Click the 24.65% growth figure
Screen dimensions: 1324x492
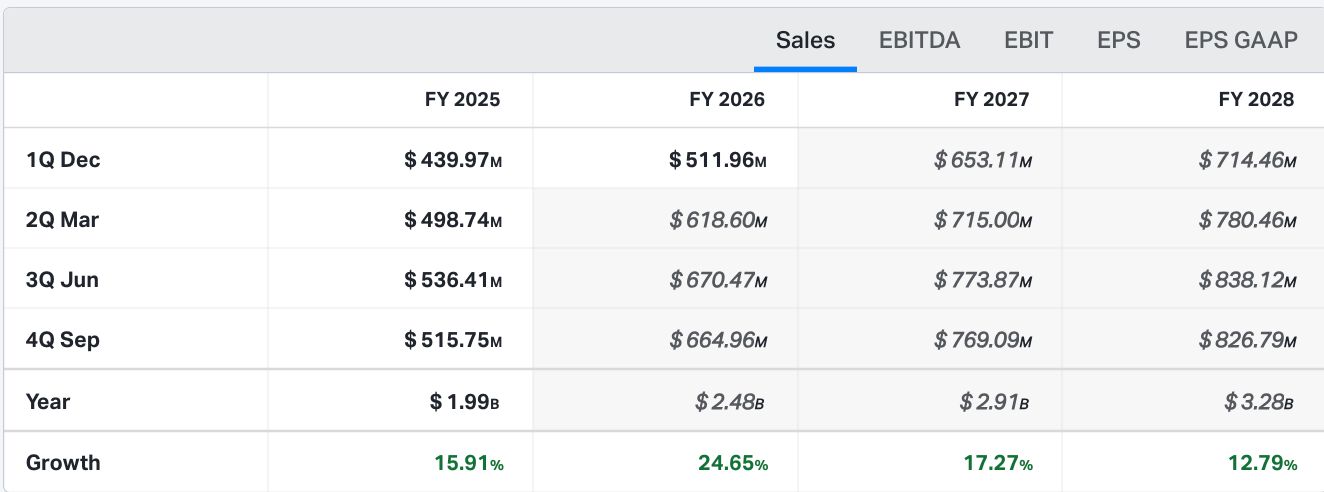pyautogui.click(x=733, y=463)
